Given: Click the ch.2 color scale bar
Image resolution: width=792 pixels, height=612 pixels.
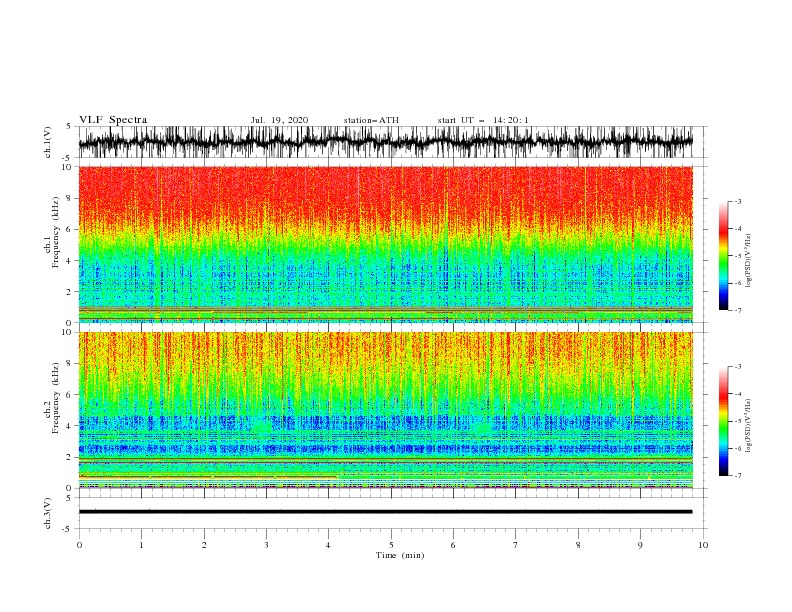Looking at the screenshot, I should (x=723, y=421).
